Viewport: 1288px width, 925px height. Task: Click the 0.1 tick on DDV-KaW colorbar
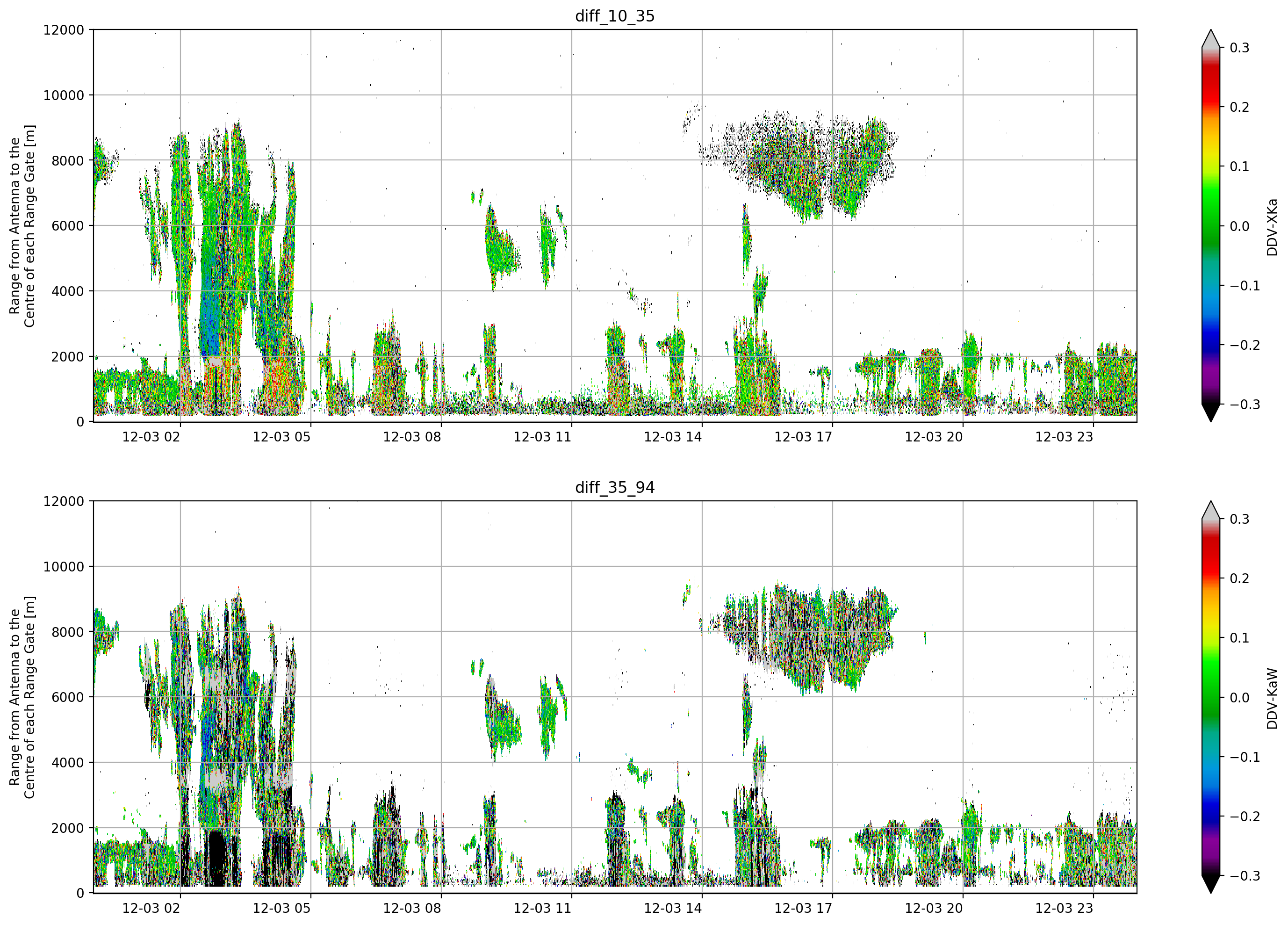click(1240, 638)
